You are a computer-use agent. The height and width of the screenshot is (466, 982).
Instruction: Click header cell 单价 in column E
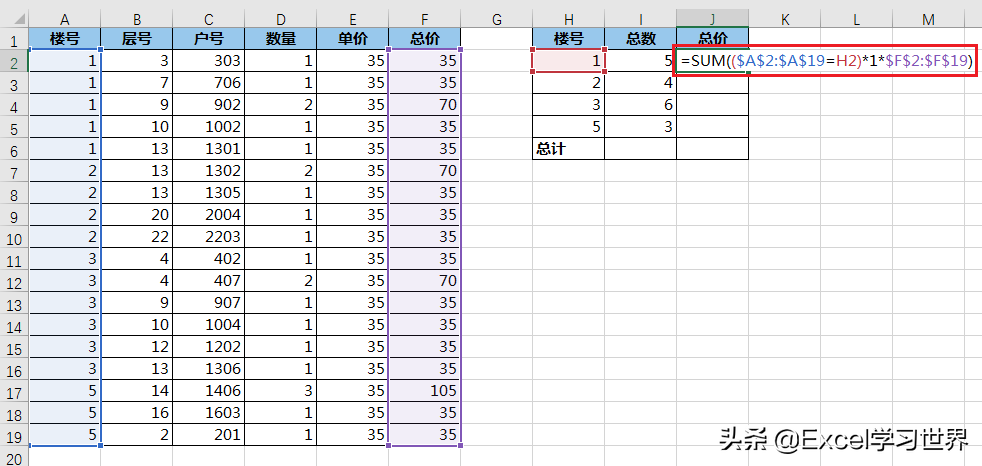(x=353, y=39)
